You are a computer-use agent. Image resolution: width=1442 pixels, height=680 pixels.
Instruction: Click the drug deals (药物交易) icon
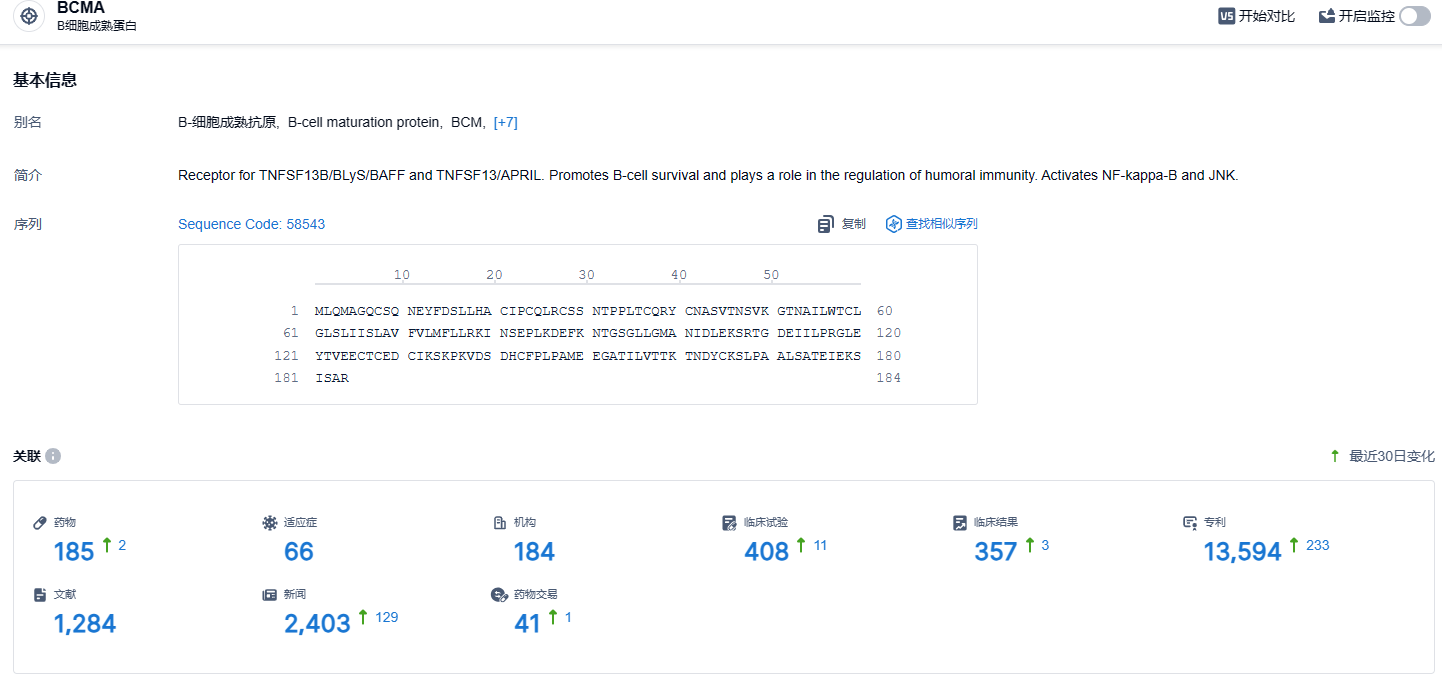coord(499,594)
